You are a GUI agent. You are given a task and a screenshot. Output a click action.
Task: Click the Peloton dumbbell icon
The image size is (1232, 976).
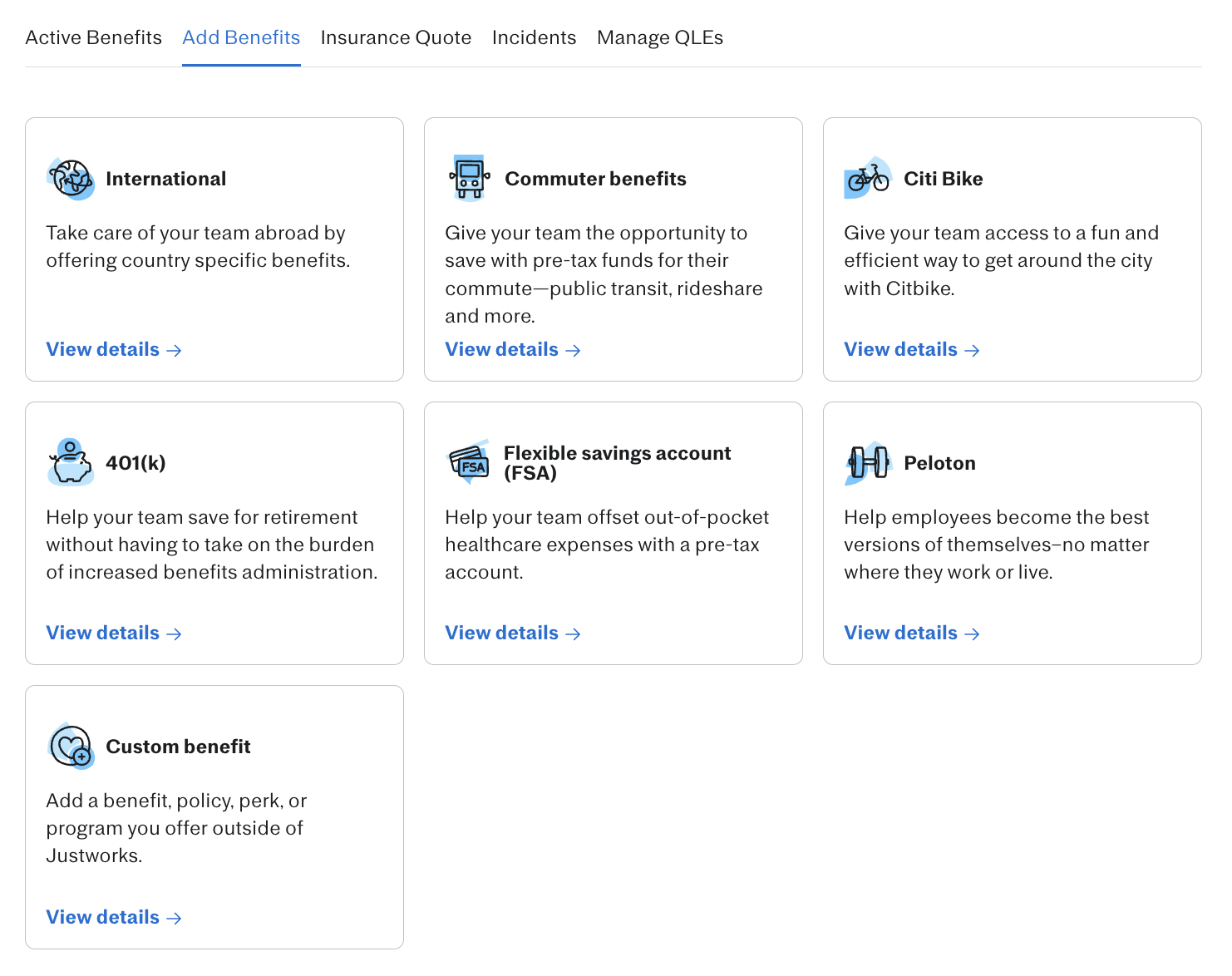click(x=868, y=462)
